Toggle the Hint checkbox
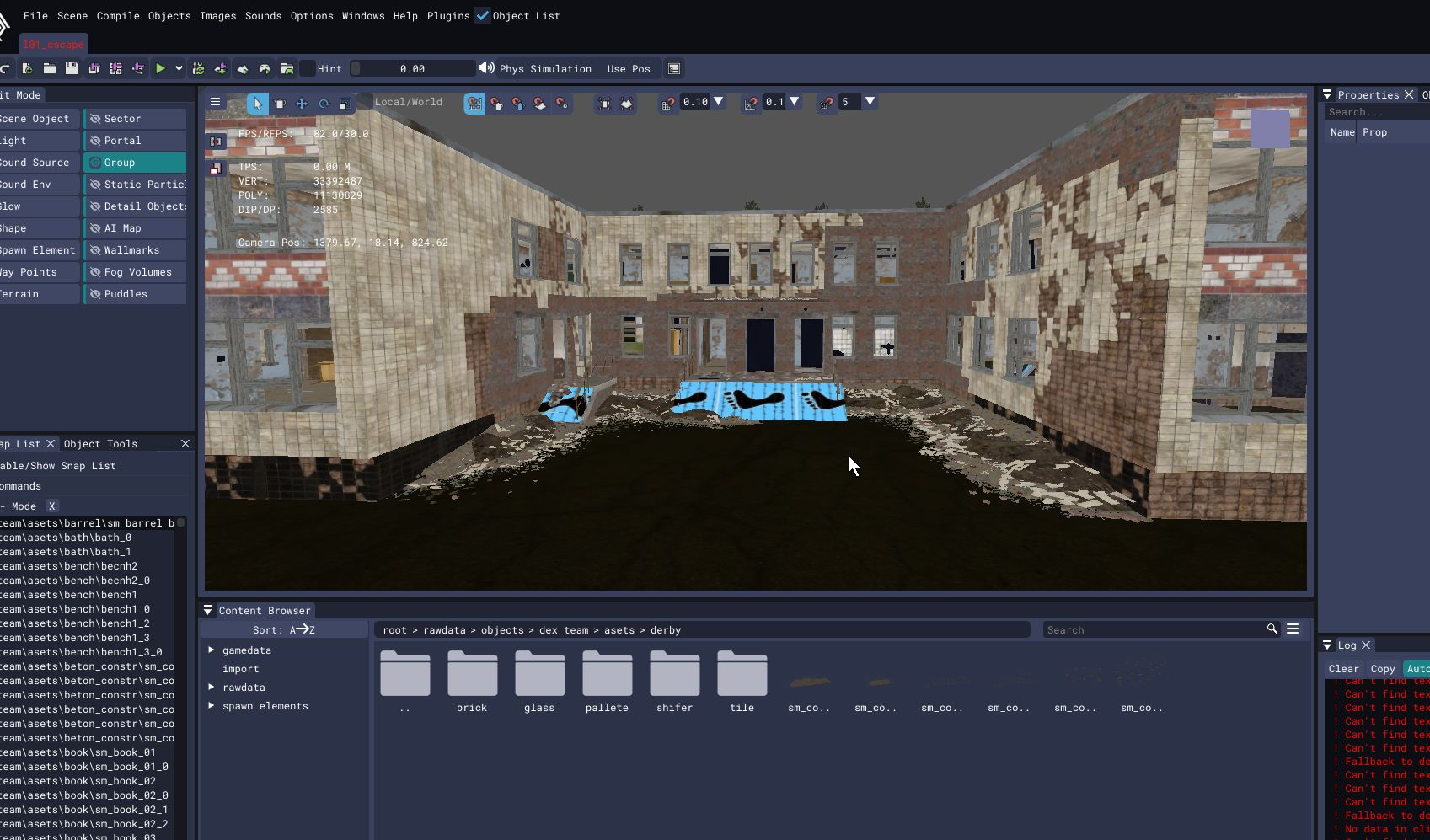This screenshot has height=840, width=1430. (x=308, y=69)
